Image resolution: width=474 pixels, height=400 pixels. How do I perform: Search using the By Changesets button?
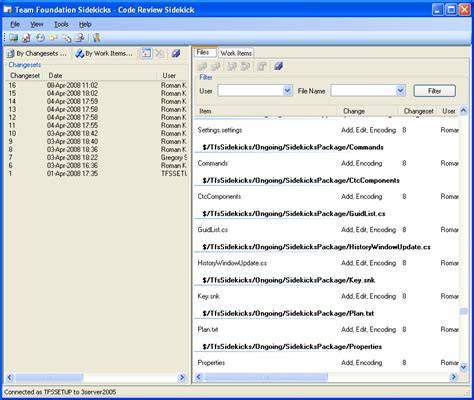(37, 53)
